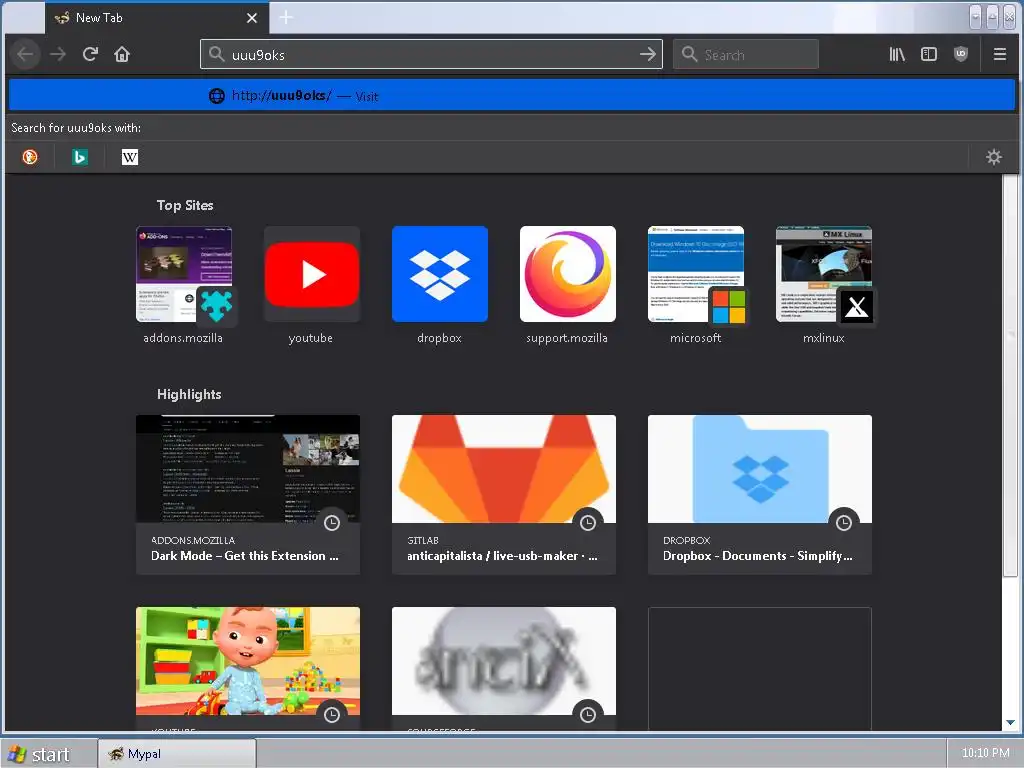
Task: Close the New Tab tab
Action: point(252,18)
